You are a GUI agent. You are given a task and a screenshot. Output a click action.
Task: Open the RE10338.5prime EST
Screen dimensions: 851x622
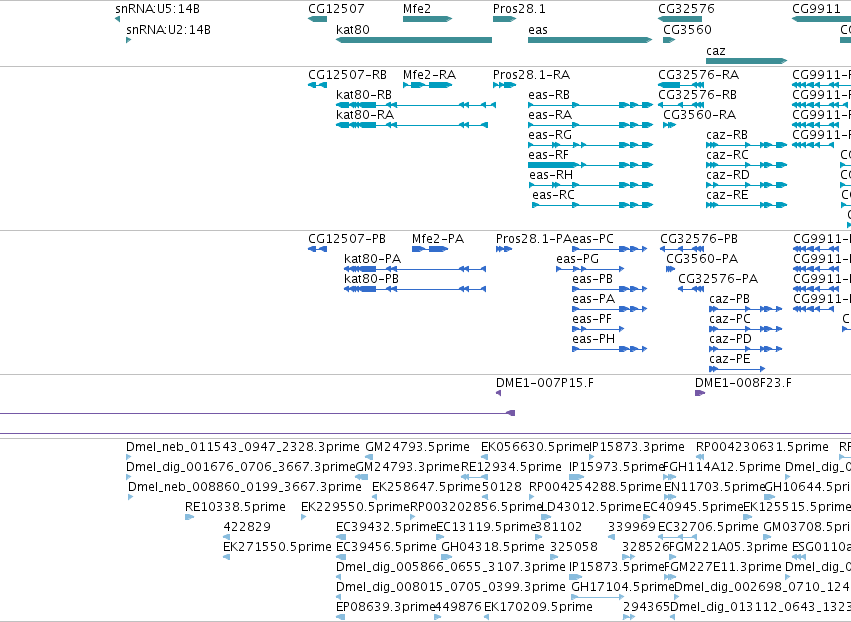(x=189, y=517)
